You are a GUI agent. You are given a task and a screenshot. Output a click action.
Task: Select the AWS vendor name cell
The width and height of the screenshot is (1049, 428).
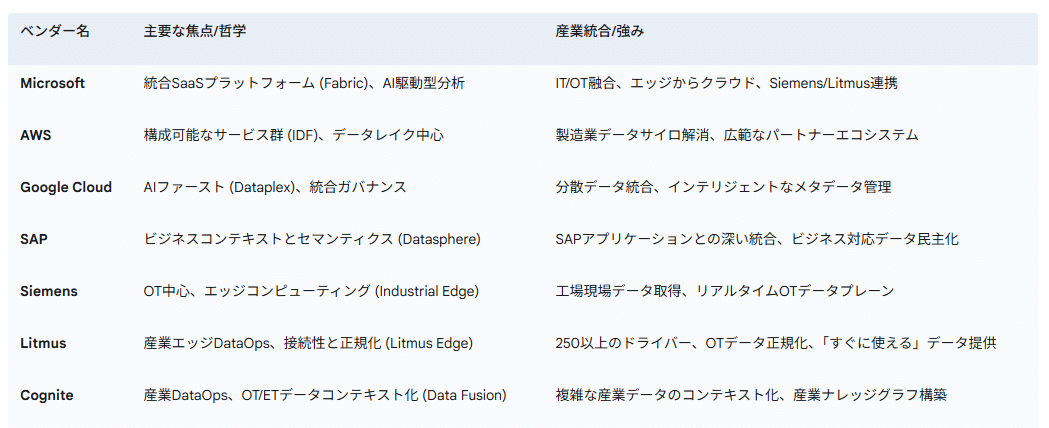pos(36,135)
